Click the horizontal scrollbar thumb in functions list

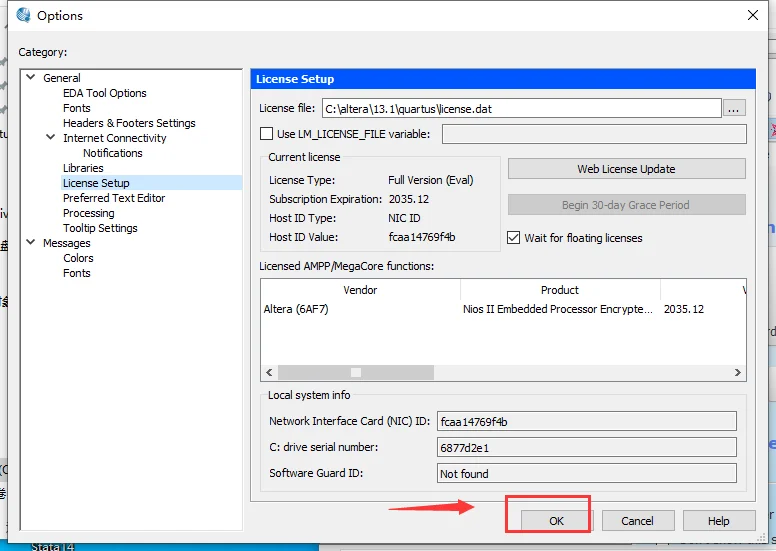(356, 372)
